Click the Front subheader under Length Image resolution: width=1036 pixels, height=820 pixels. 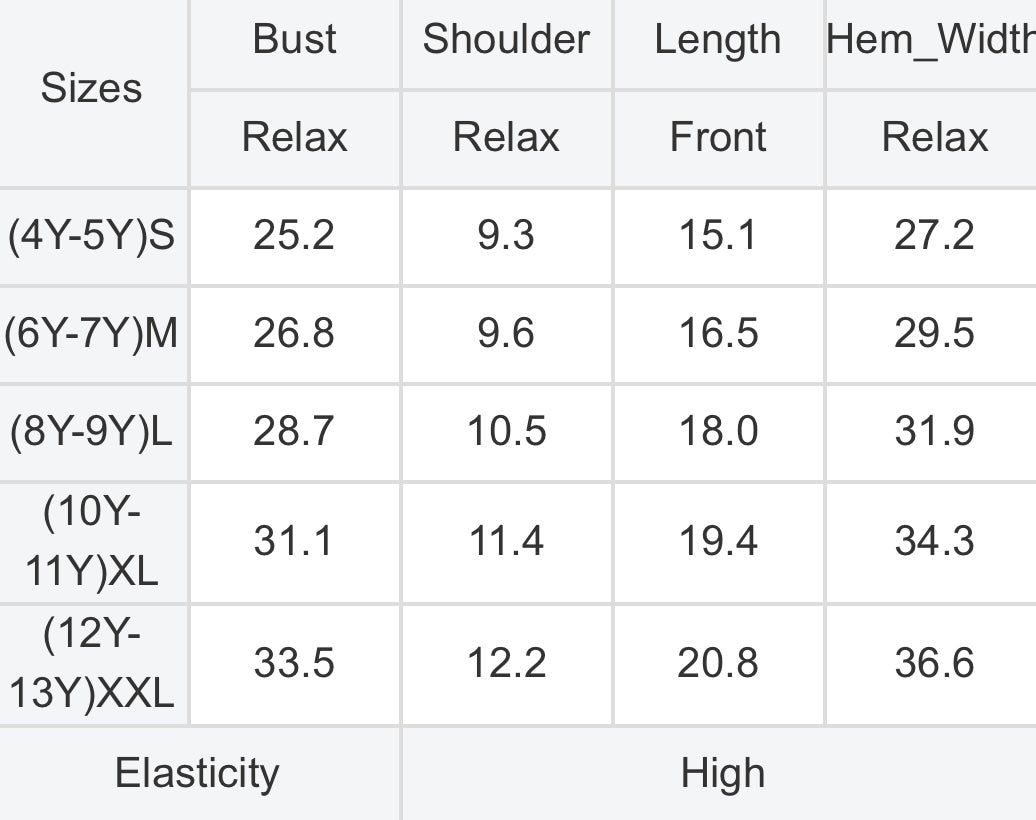(x=718, y=137)
